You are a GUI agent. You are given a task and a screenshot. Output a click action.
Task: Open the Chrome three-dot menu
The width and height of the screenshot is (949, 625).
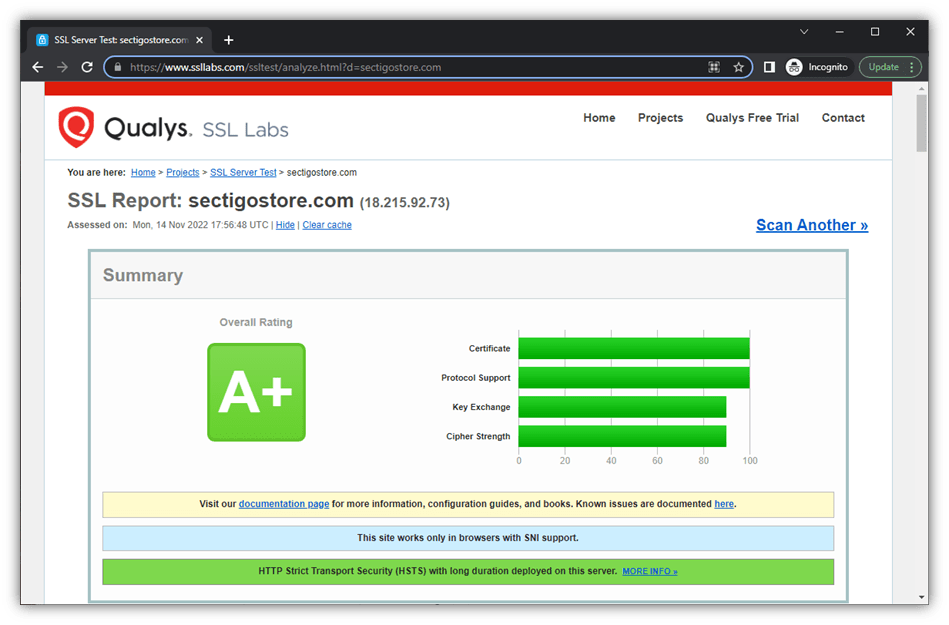point(911,67)
